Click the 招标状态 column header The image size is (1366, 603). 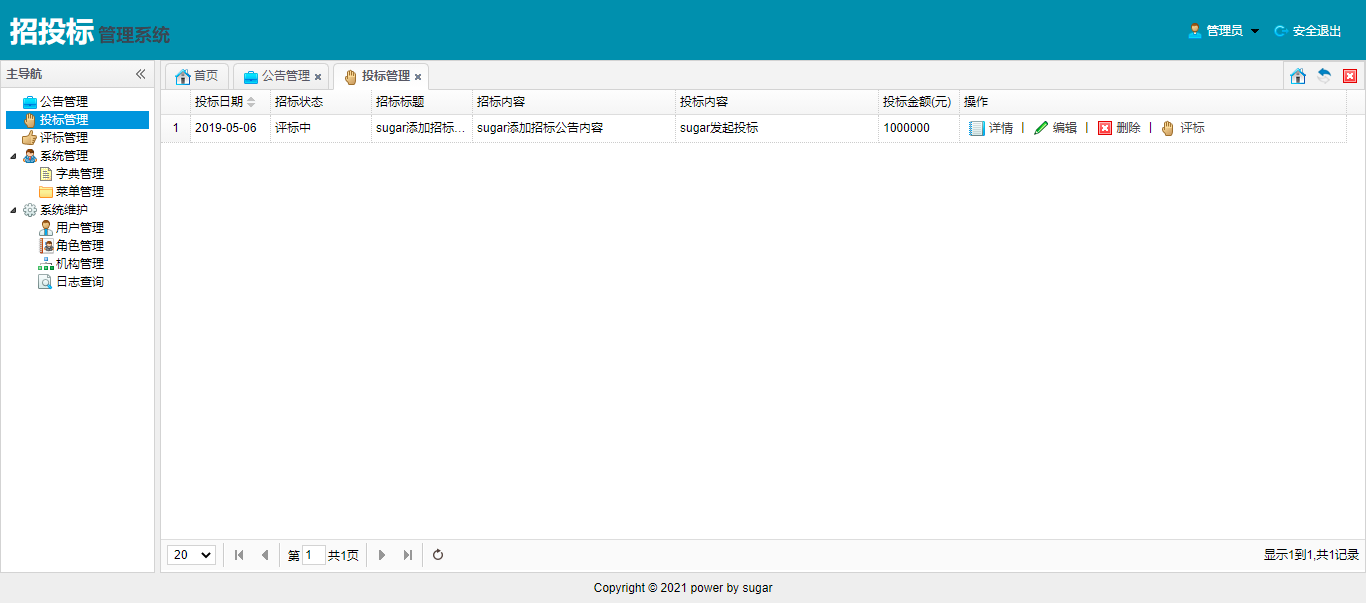321,102
